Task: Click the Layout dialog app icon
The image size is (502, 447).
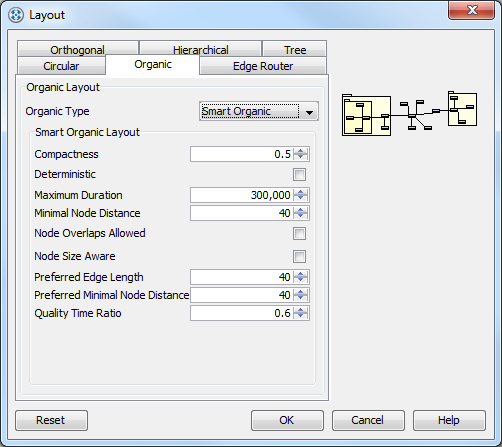Action: 16,15
